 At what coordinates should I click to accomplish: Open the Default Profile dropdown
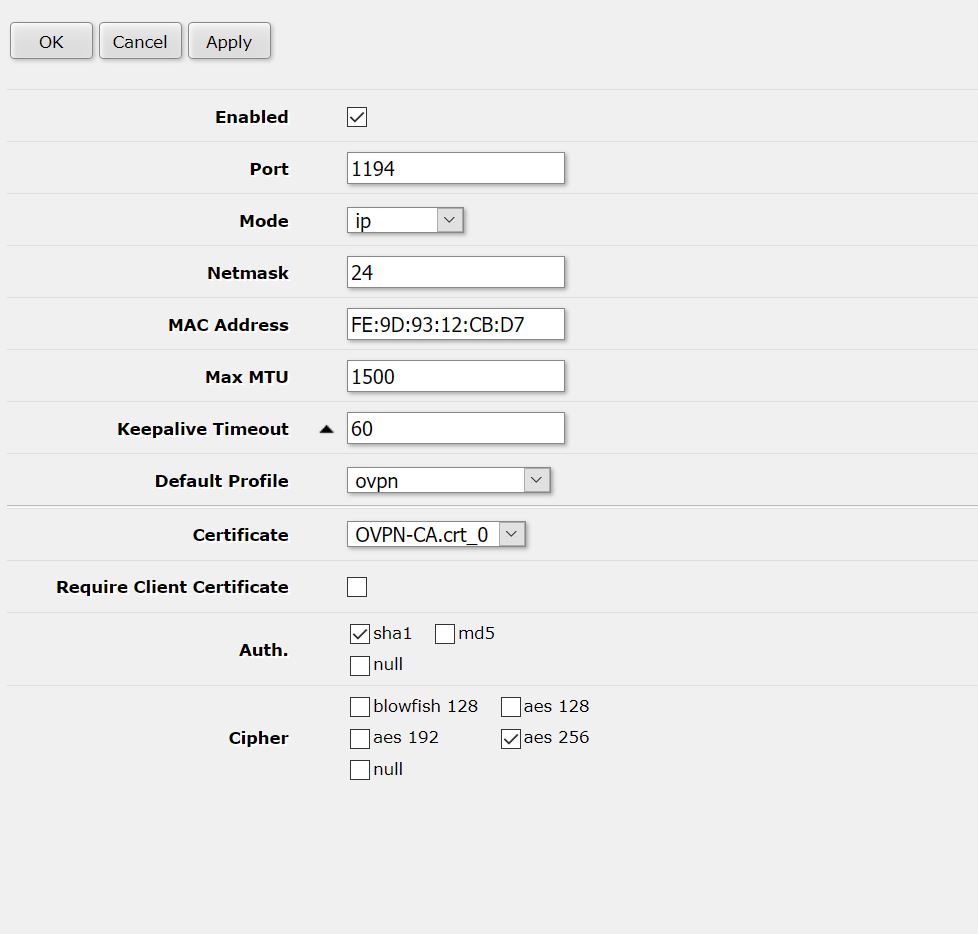coord(538,480)
